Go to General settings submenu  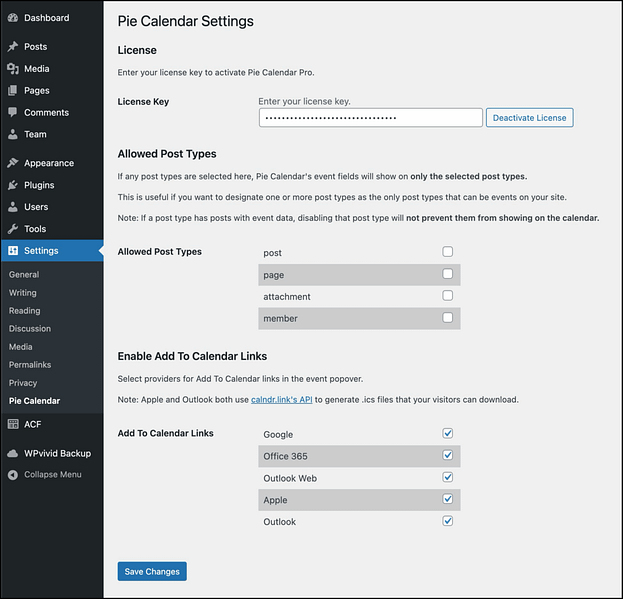[24, 274]
